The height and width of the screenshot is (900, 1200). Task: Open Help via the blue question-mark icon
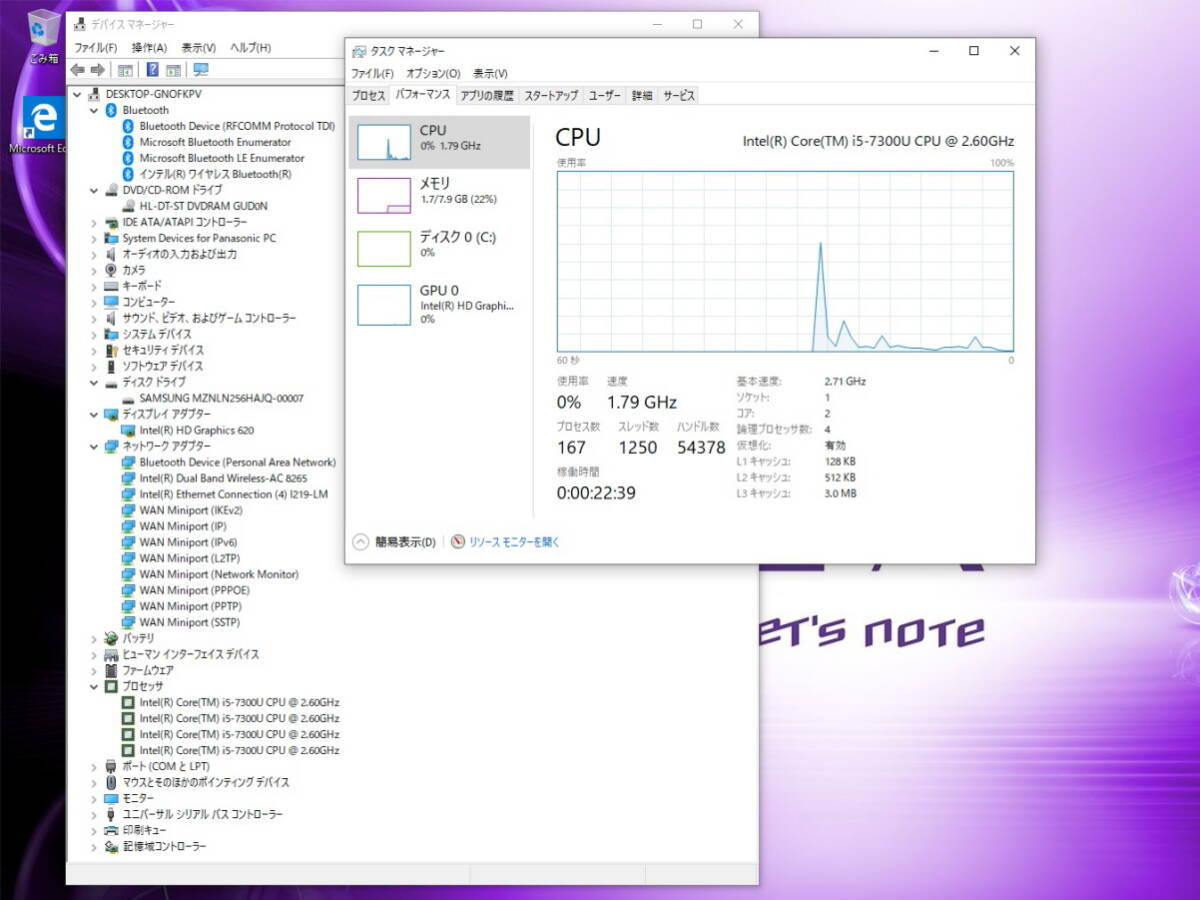point(152,70)
